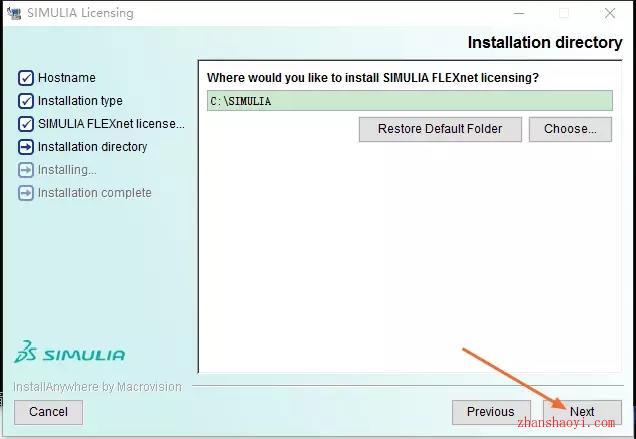Select the Installation directory step label
The width and height of the screenshot is (636, 439).
(x=92, y=147)
